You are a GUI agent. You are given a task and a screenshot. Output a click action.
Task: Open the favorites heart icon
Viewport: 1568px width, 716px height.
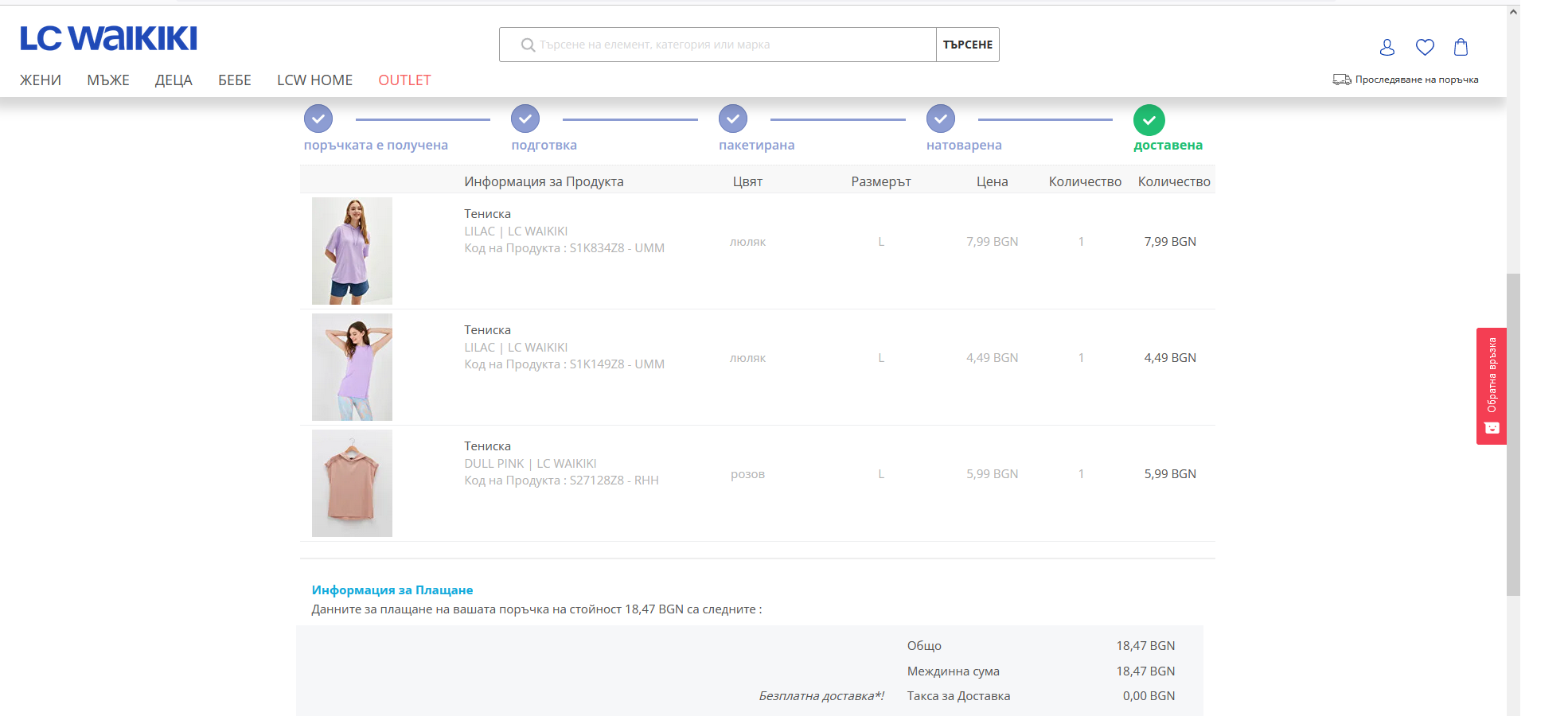(x=1425, y=48)
